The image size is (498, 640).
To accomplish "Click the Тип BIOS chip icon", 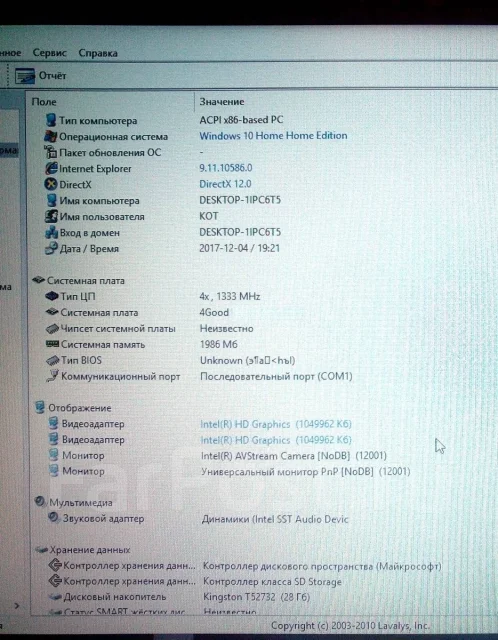I will 53,360.
